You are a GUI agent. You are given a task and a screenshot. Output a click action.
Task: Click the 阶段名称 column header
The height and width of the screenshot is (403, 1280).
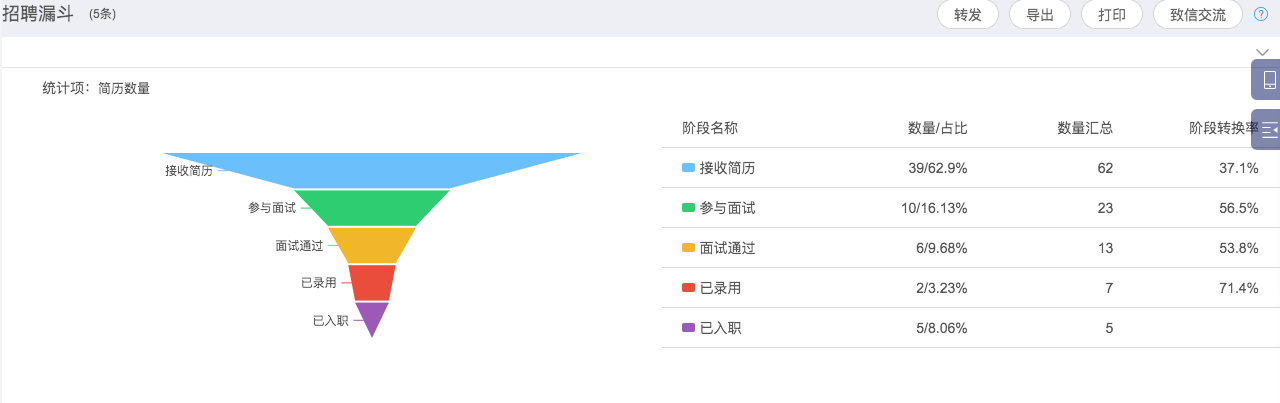click(x=710, y=128)
